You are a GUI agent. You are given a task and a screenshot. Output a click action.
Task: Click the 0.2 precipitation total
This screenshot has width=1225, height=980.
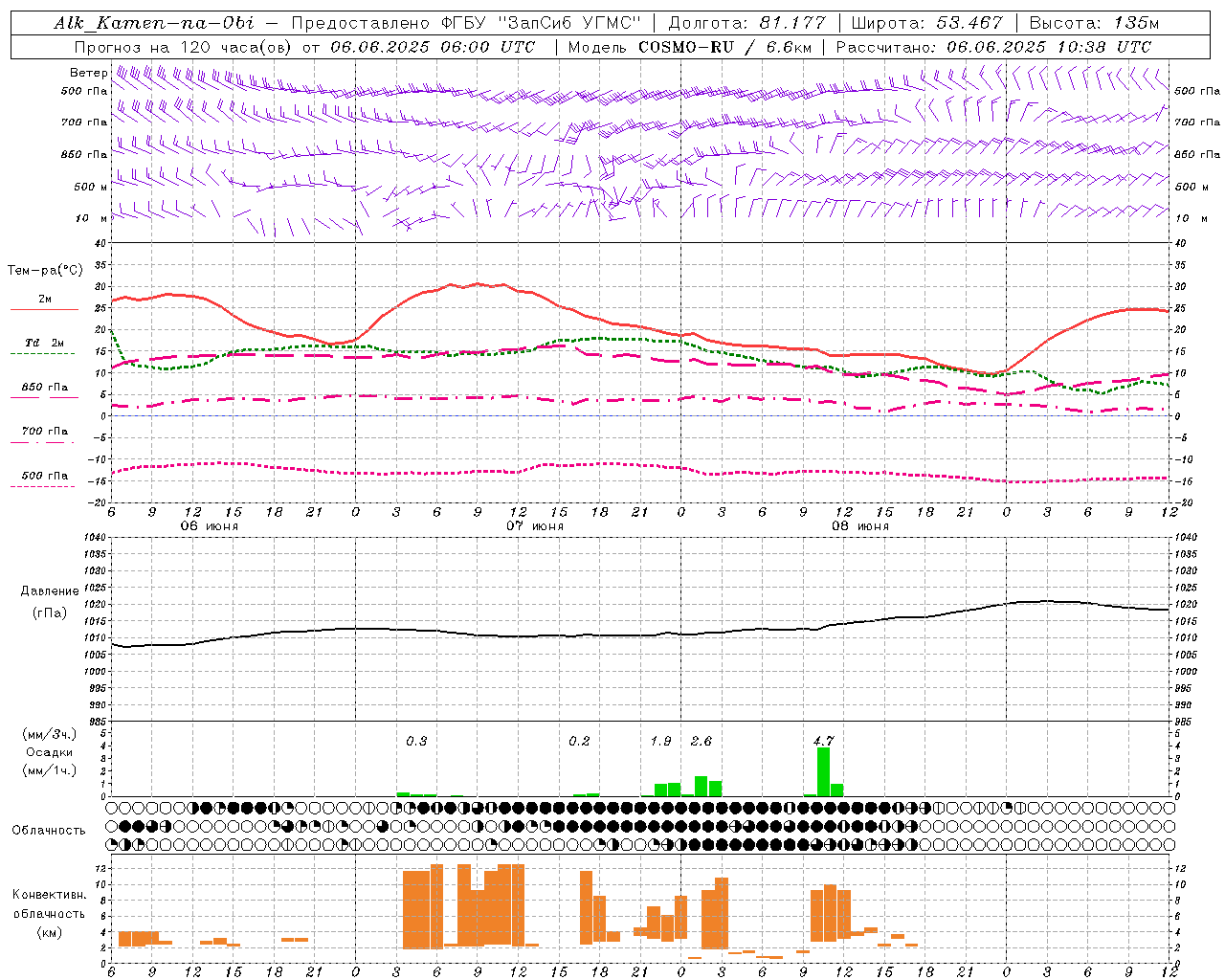(x=579, y=742)
